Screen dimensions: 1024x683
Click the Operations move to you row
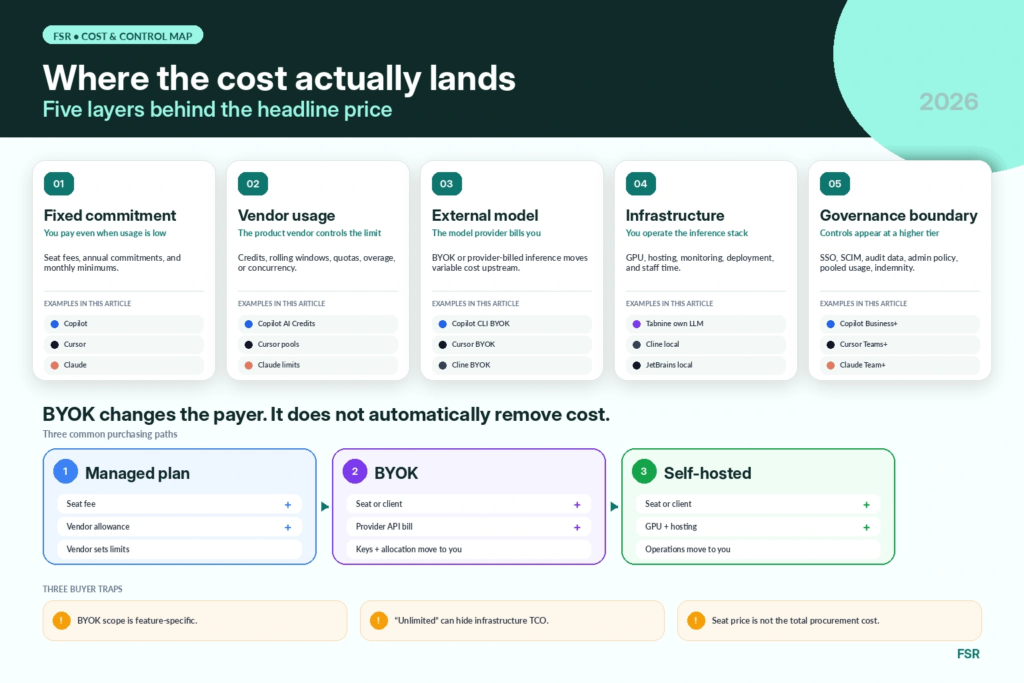pyautogui.click(x=758, y=549)
